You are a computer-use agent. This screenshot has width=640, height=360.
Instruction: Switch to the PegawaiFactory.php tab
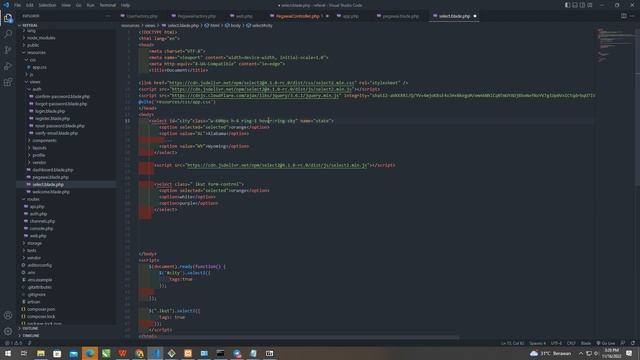[x=196, y=16]
